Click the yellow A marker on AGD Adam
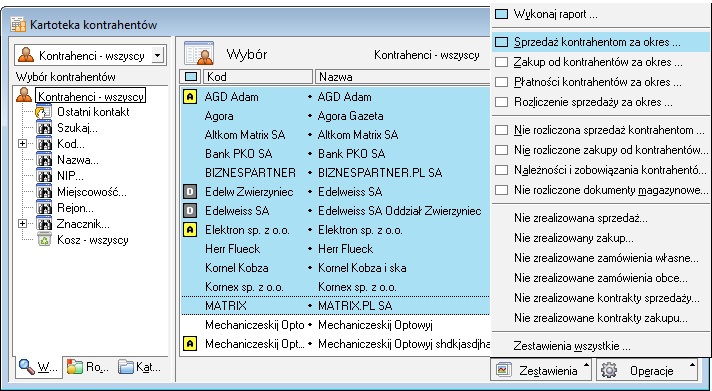This screenshot has width=712, height=391. coord(190,97)
